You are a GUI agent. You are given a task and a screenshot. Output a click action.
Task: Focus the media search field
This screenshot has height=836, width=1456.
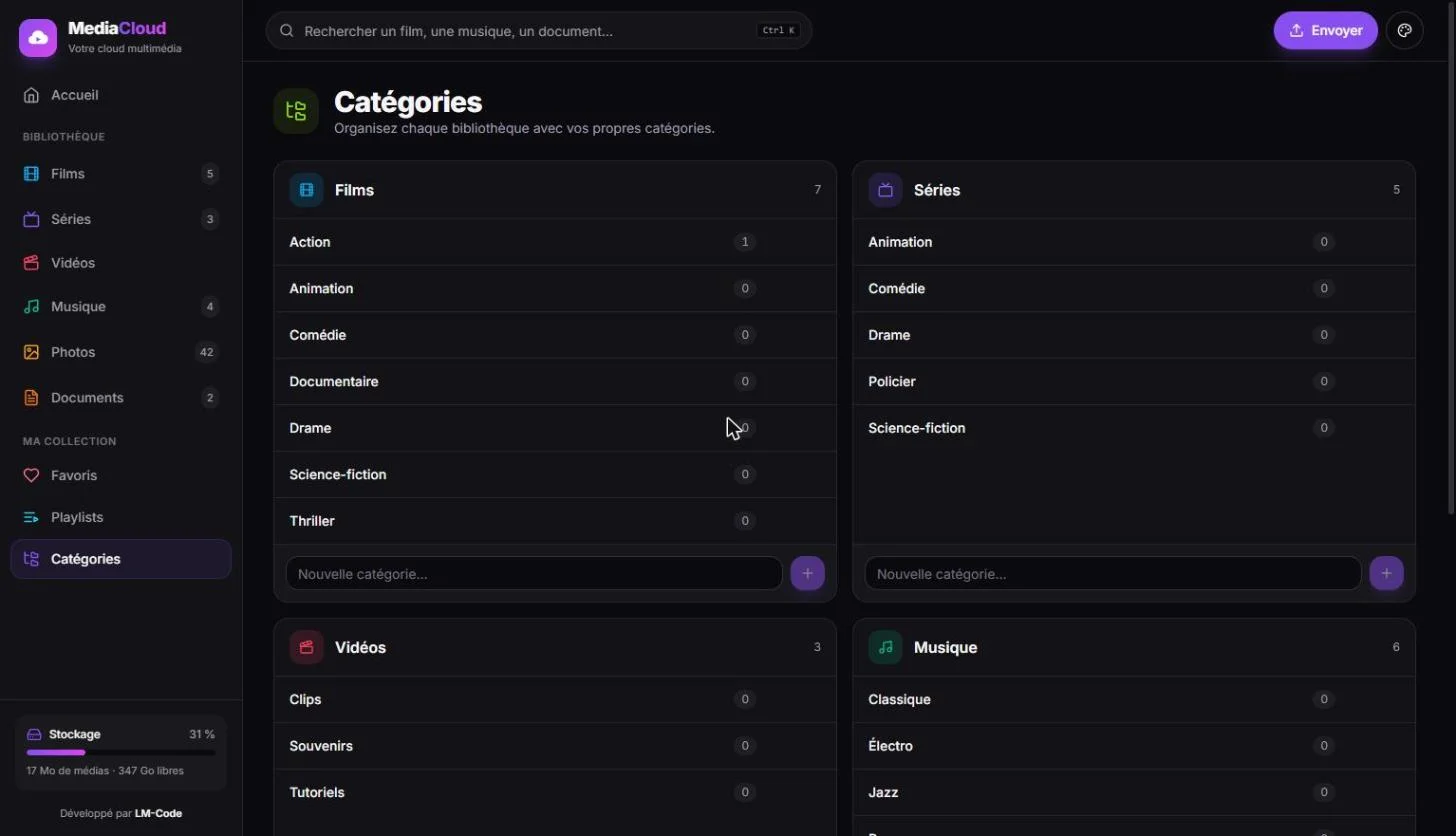(539, 31)
